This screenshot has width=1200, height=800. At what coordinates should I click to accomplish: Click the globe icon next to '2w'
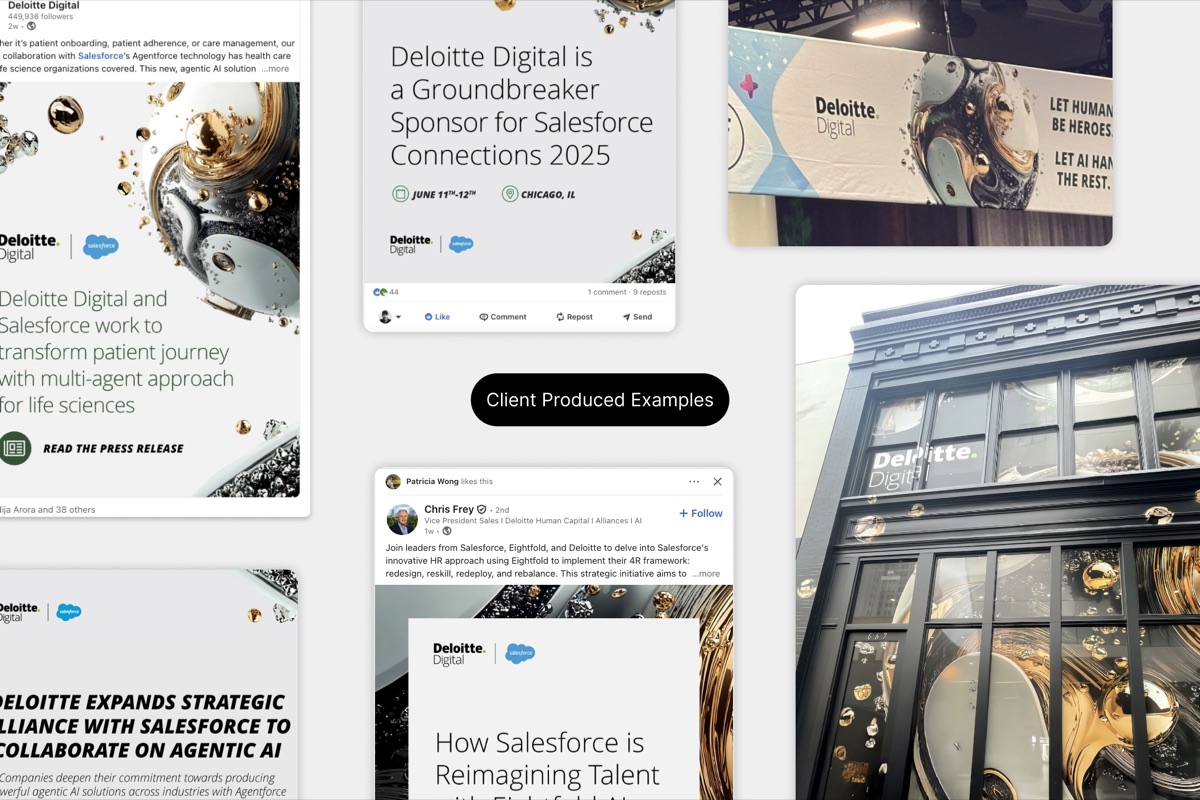[x=32, y=26]
